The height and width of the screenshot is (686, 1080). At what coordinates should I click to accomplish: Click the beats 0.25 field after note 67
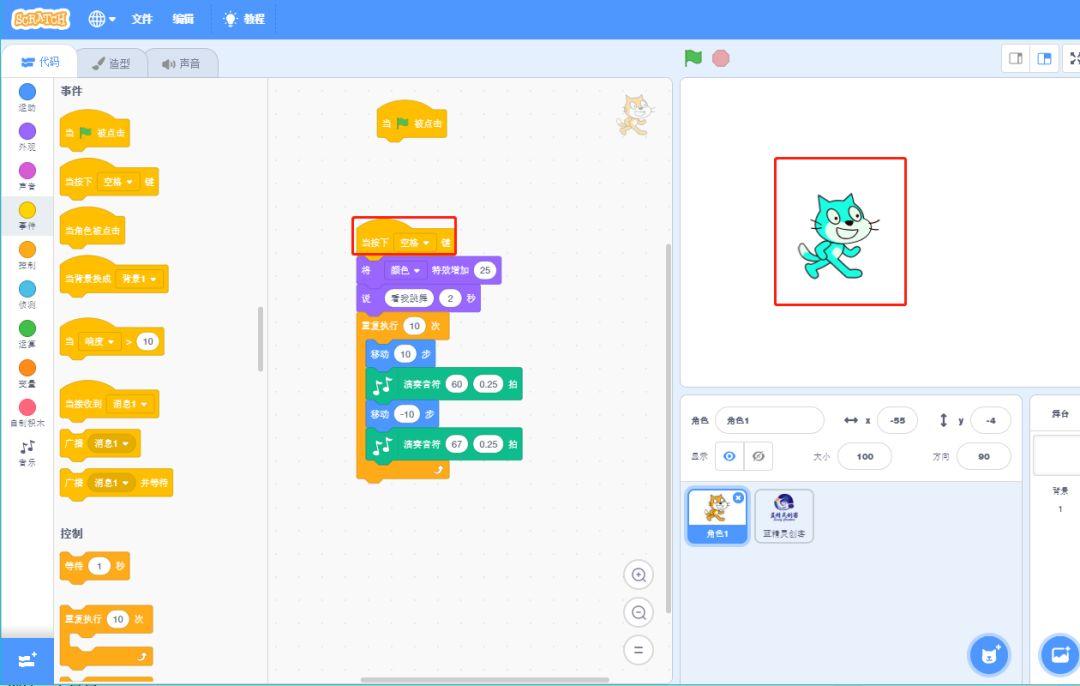tap(488, 444)
